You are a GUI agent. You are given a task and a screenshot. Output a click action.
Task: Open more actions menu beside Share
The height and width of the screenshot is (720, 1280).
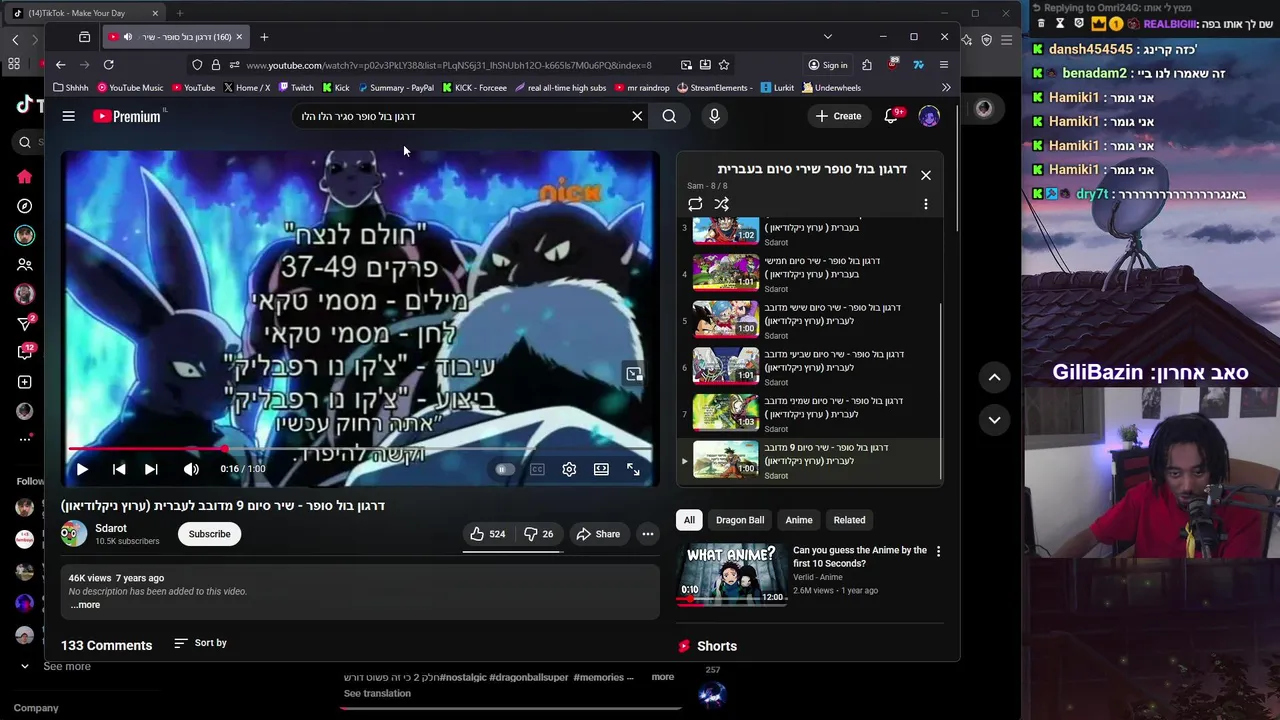648,534
